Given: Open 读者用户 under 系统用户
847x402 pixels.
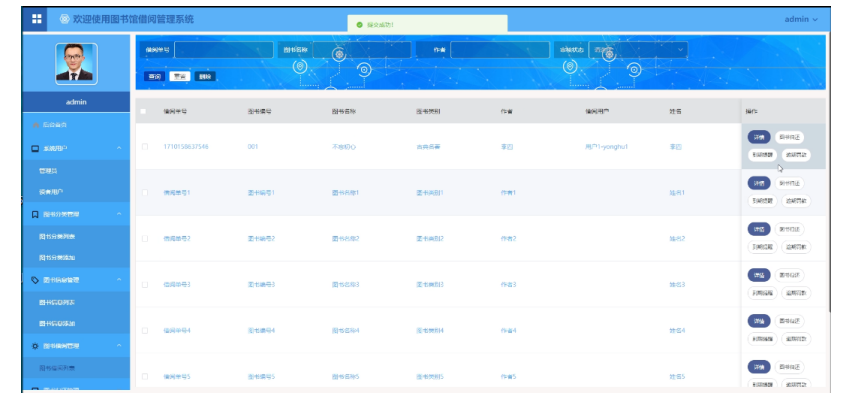Looking at the screenshot, I should pos(76,192).
